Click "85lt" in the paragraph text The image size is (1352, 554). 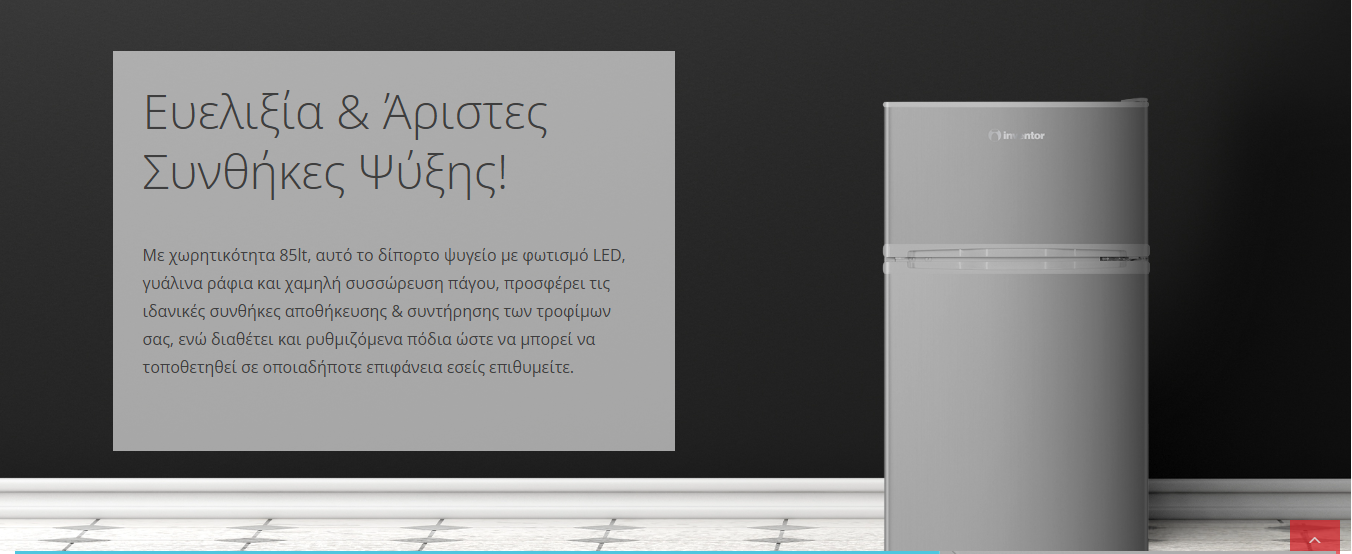[x=296, y=255]
